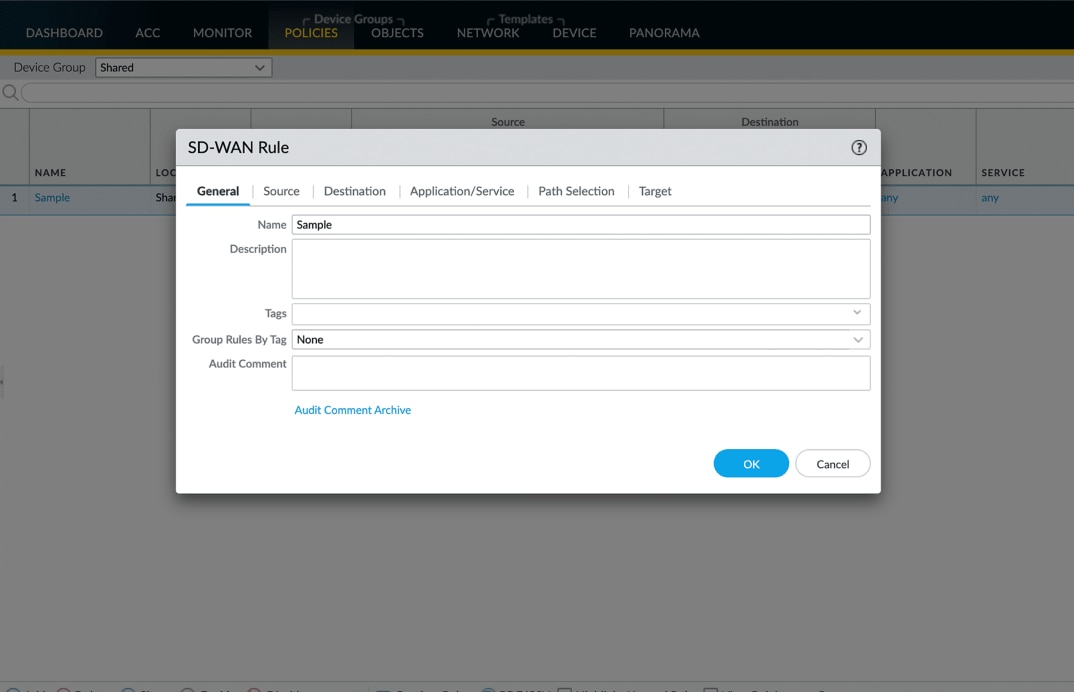Image resolution: width=1074 pixels, height=692 pixels.
Task: Open the OBJECTS section in the top menu
Action: pos(396,32)
